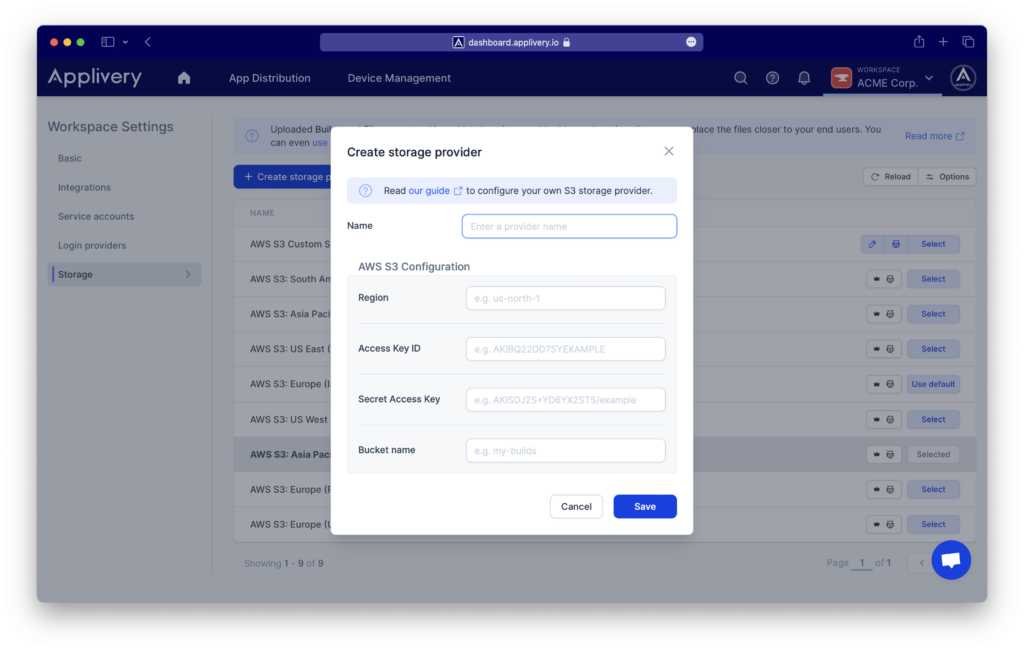Cancel the storage provider dialog
Image resolution: width=1024 pixels, height=651 pixels.
click(576, 507)
